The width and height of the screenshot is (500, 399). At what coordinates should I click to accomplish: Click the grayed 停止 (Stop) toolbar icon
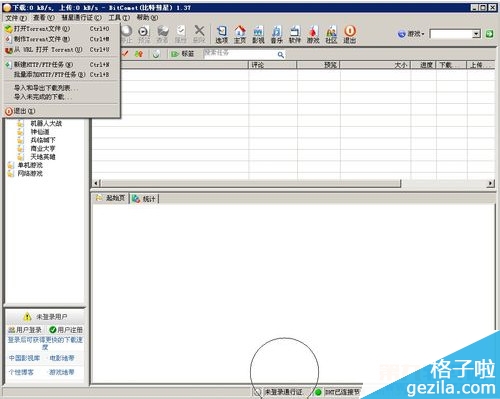point(127,35)
